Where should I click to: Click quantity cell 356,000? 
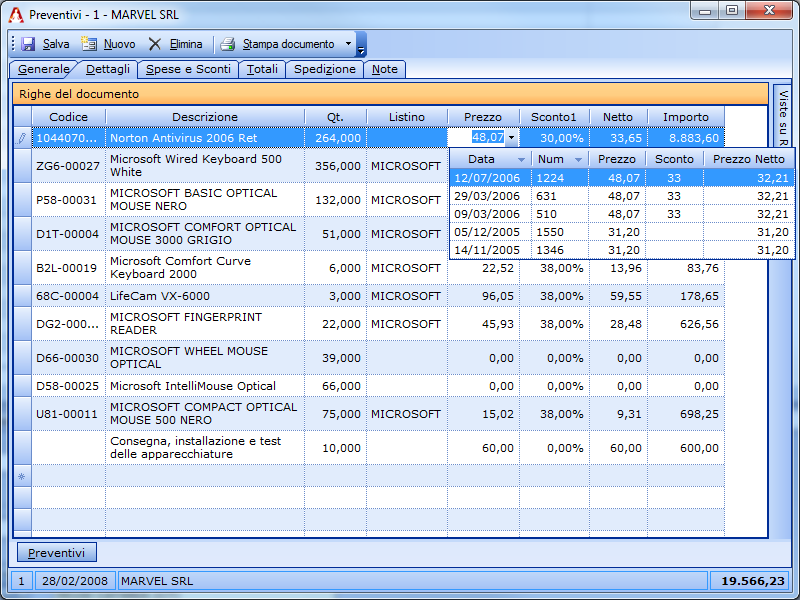335,166
